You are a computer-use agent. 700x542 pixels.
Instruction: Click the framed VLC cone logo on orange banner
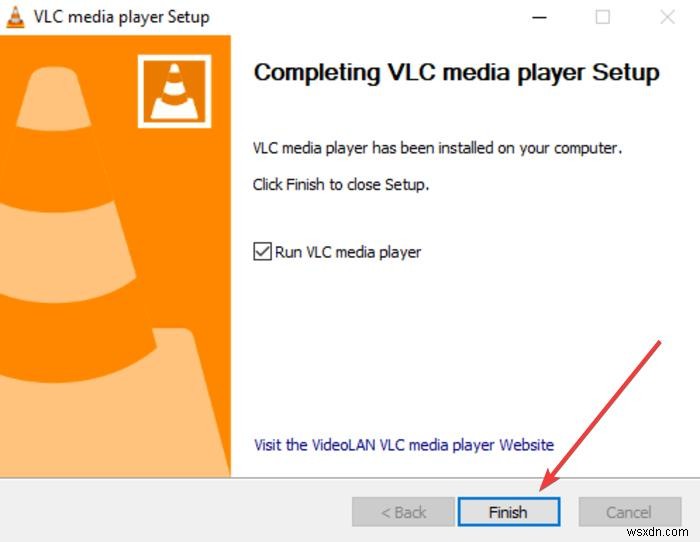coord(175,91)
